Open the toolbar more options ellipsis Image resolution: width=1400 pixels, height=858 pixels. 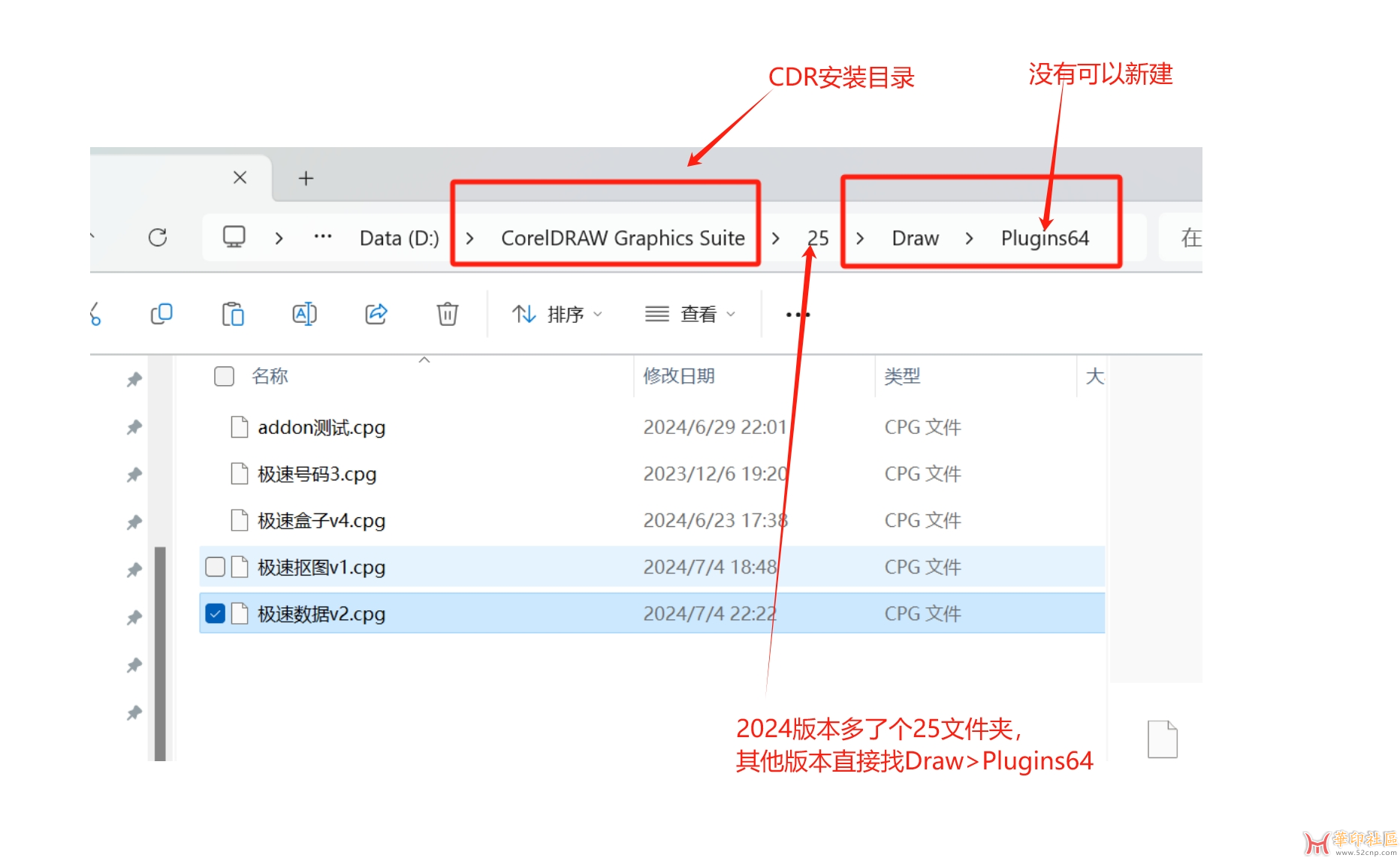(798, 315)
